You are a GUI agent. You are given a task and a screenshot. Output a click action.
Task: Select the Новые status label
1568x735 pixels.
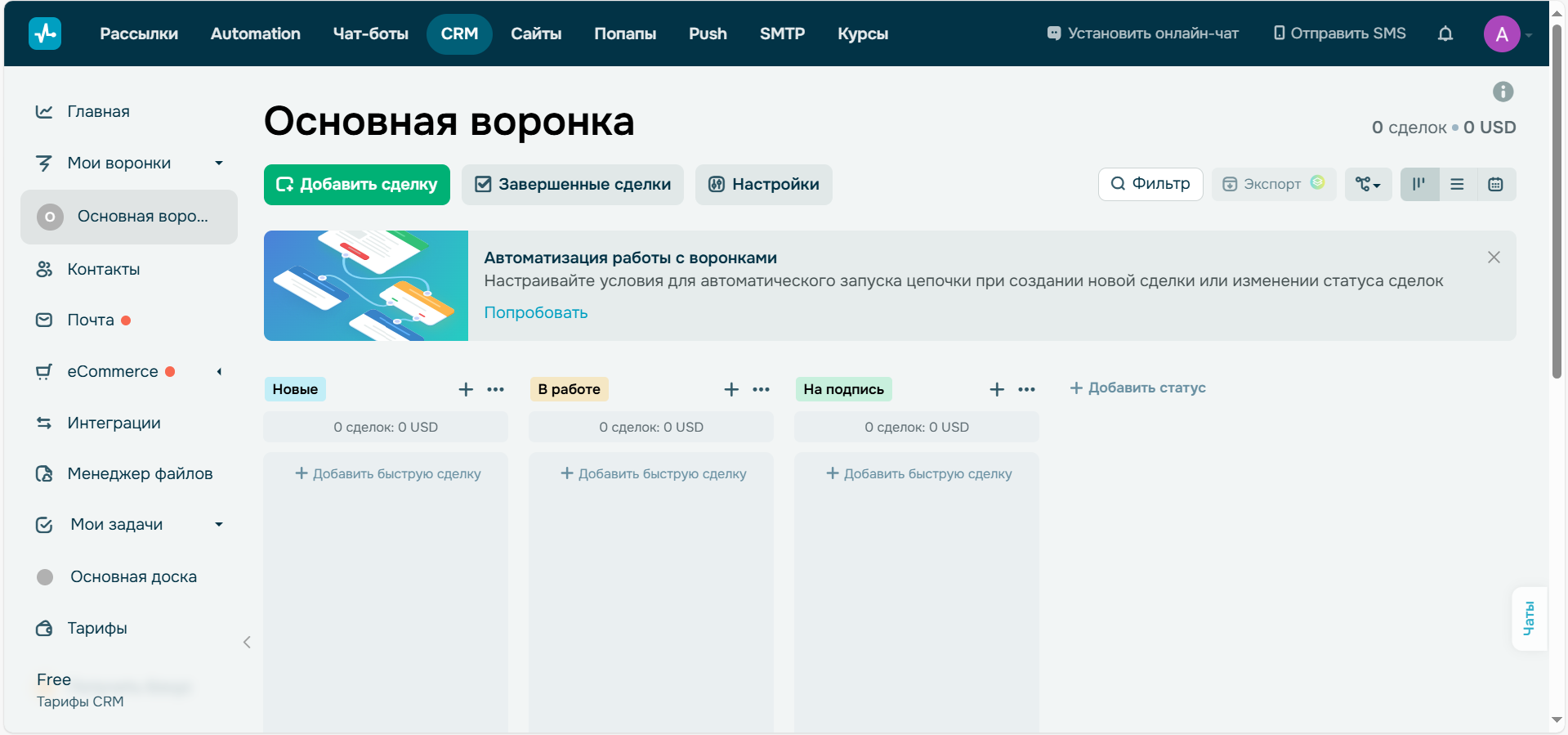tap(295, 389)
